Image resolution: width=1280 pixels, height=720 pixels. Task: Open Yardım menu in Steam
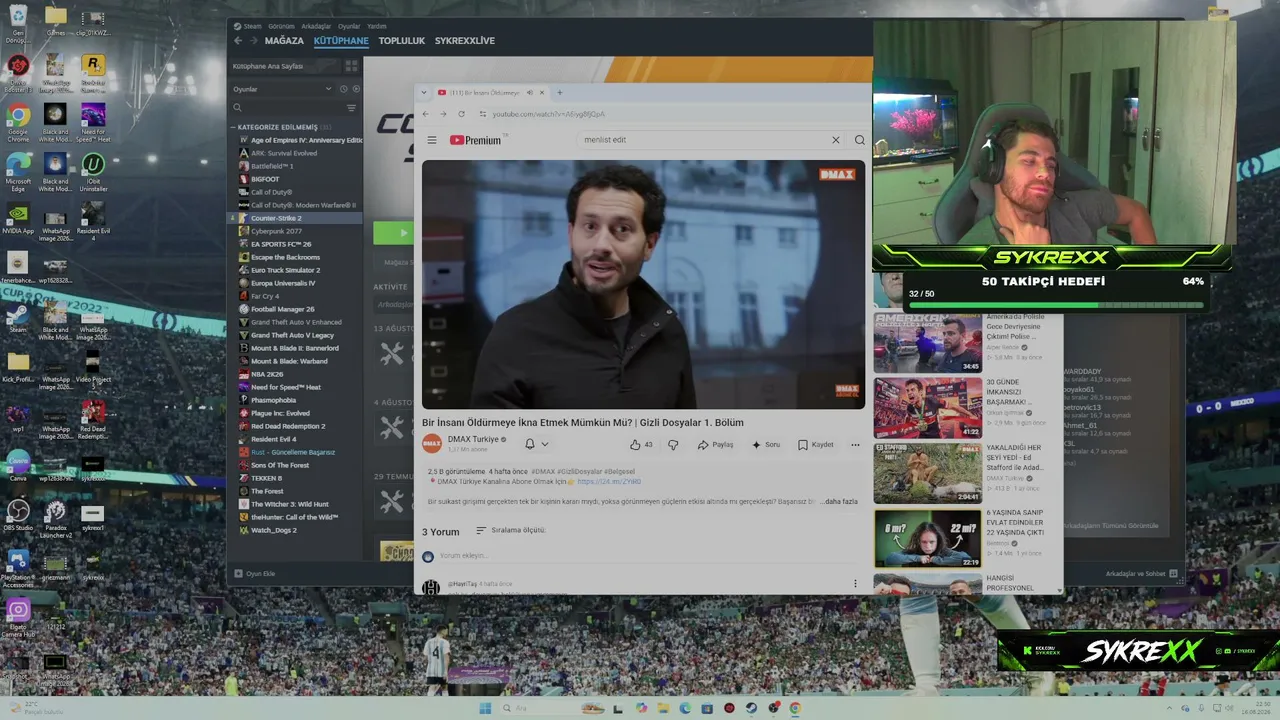coord(377,26)
